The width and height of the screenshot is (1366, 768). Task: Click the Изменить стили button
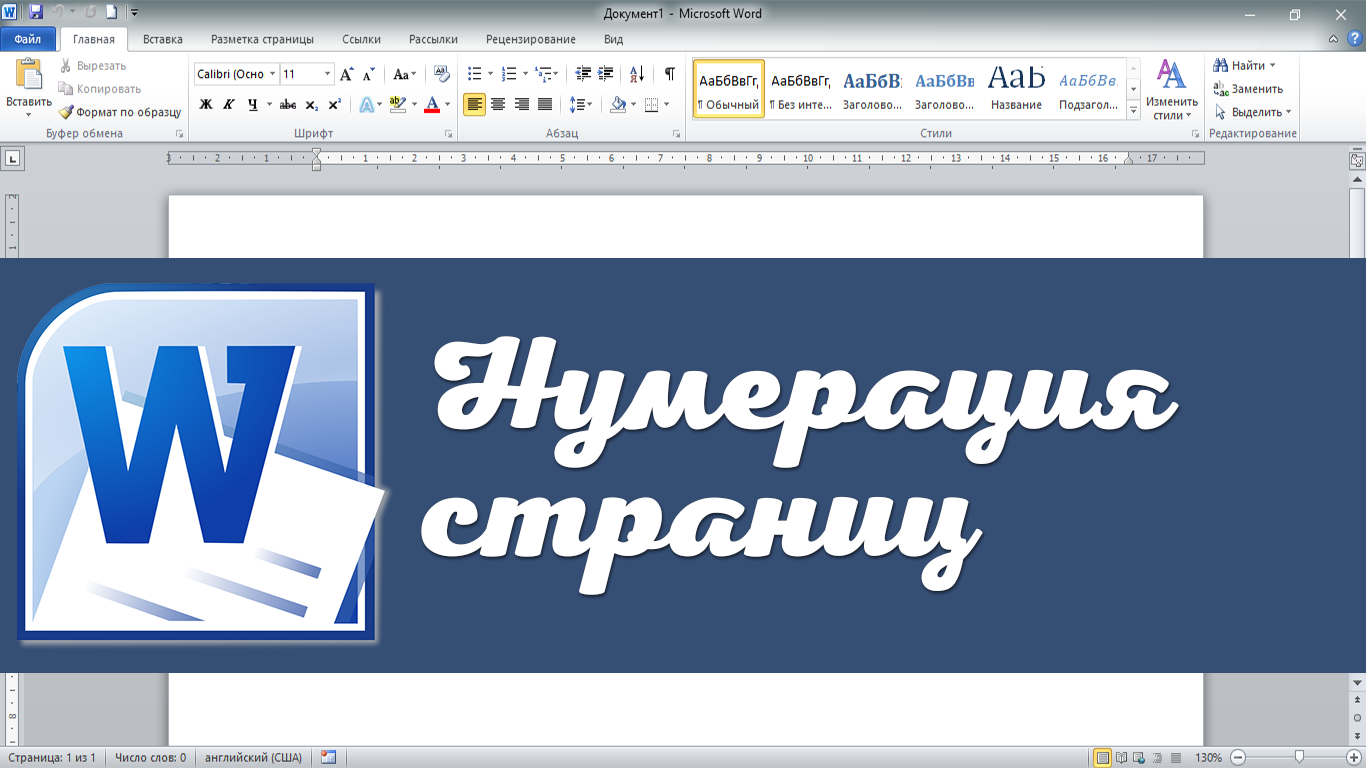tap(1171, 90)
